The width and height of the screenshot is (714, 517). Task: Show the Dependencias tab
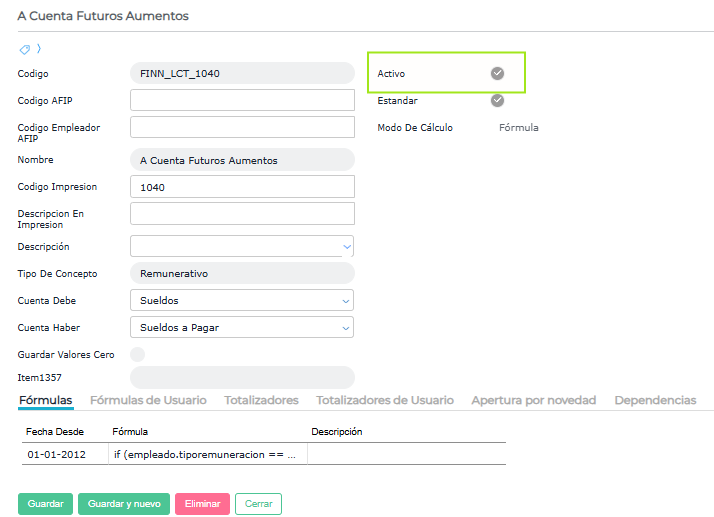[x=655, y=400]
